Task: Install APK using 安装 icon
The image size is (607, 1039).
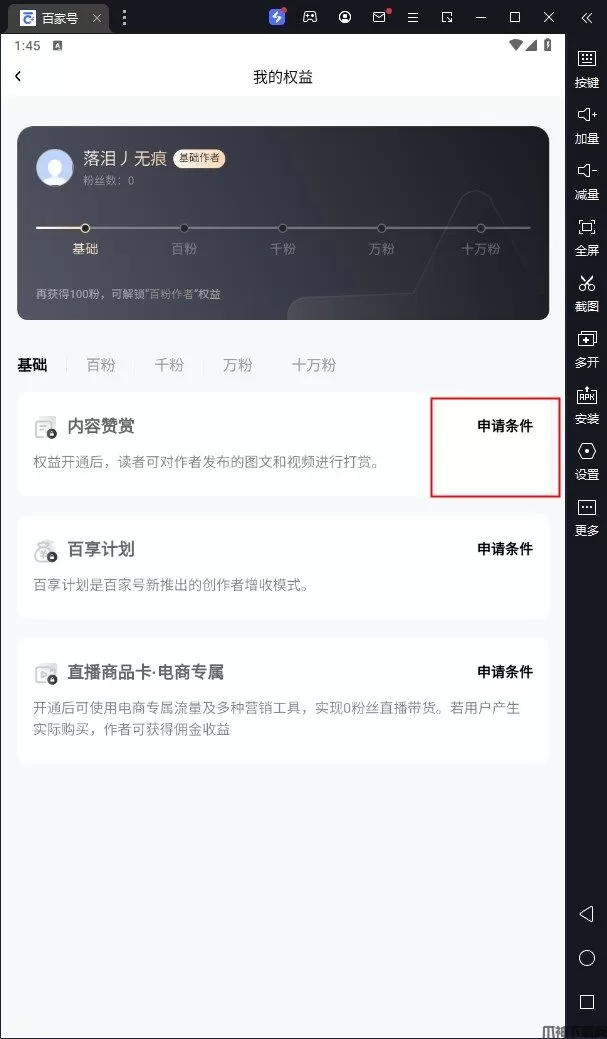Action: tap(586, 405)
